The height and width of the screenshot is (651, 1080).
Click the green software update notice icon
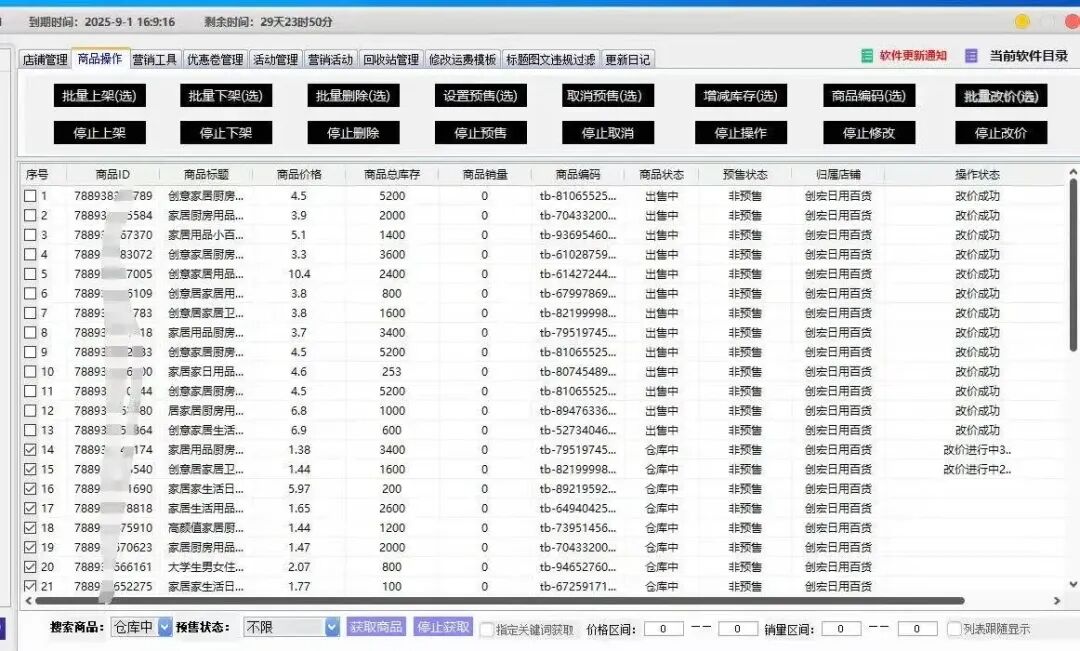[867, 56]
